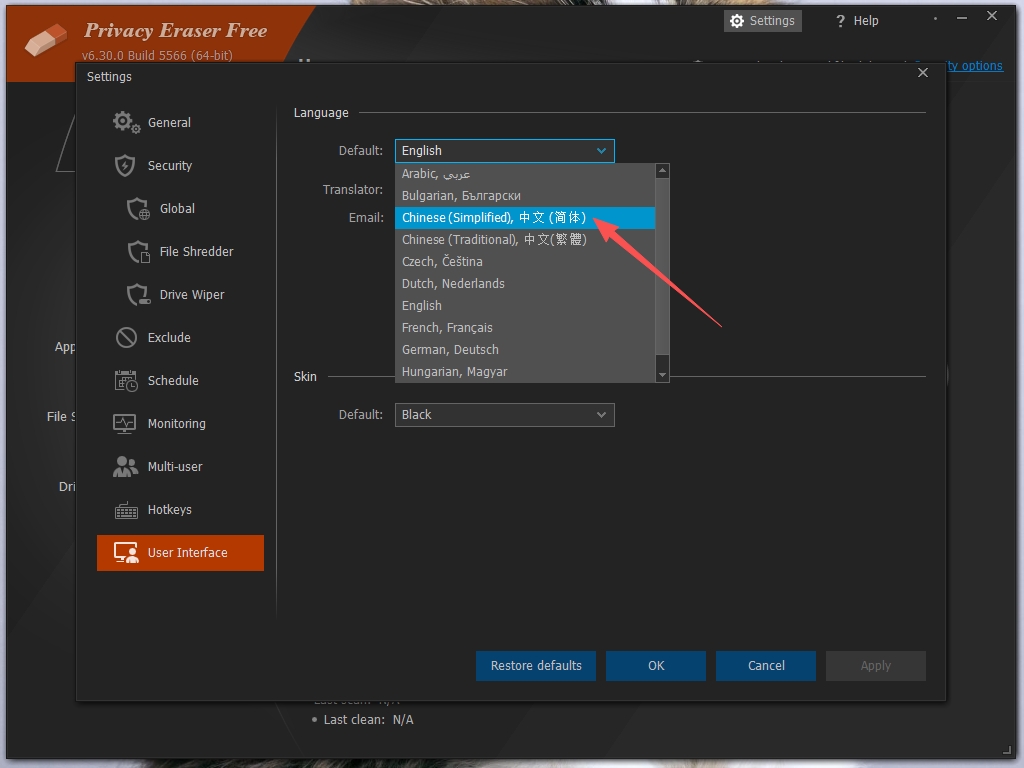1024x768 pixels.
Task: Choose Chinese (Simplified) from language list
Action: 524,217
